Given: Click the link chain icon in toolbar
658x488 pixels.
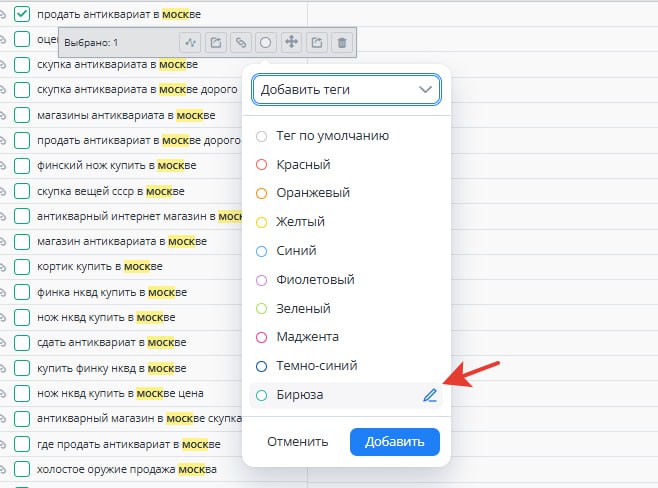Looking at the screenshot, I should 240,42.
